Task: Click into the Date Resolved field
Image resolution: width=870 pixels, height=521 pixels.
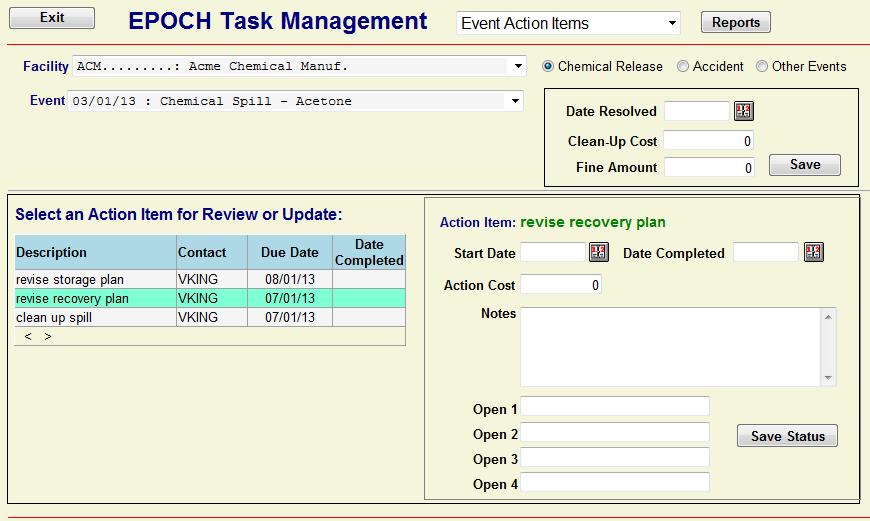Action: (x=697, y=111)
